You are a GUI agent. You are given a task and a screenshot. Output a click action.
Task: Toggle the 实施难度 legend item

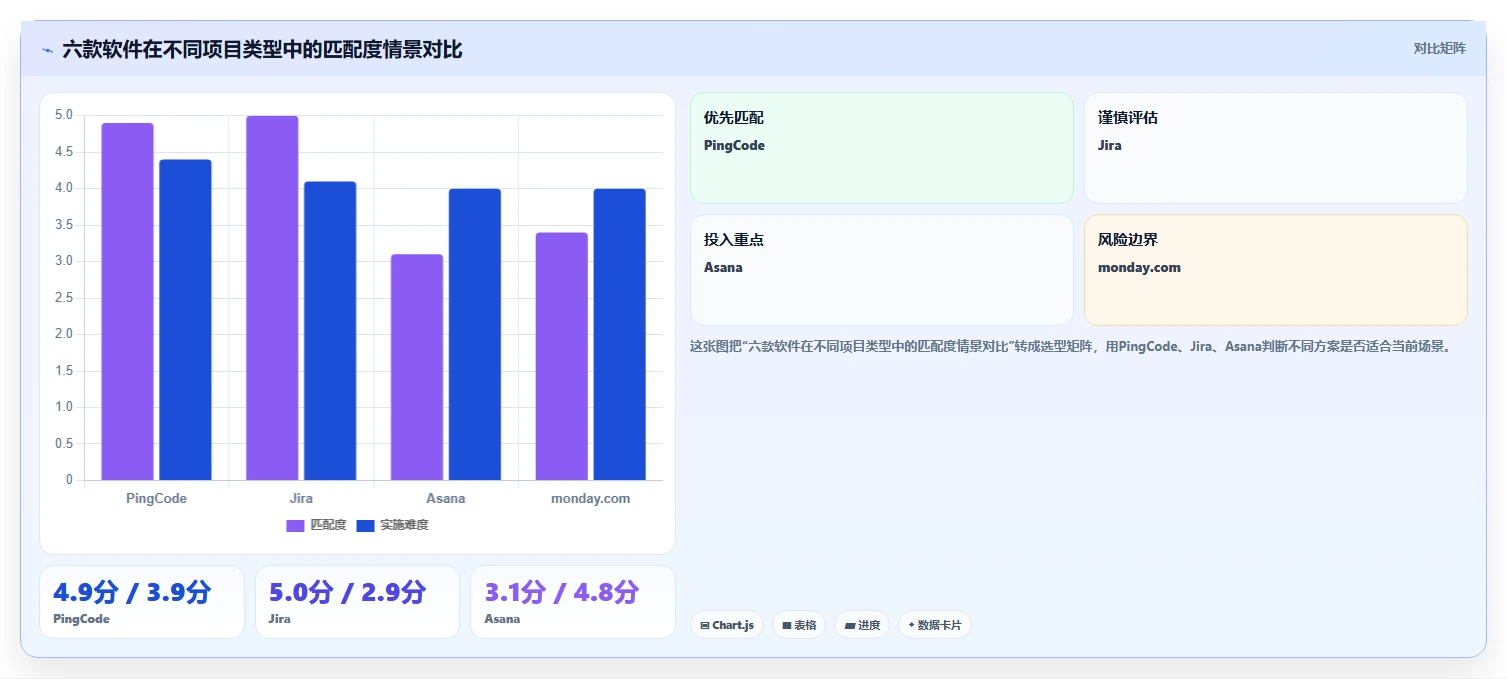click(393, 525)
